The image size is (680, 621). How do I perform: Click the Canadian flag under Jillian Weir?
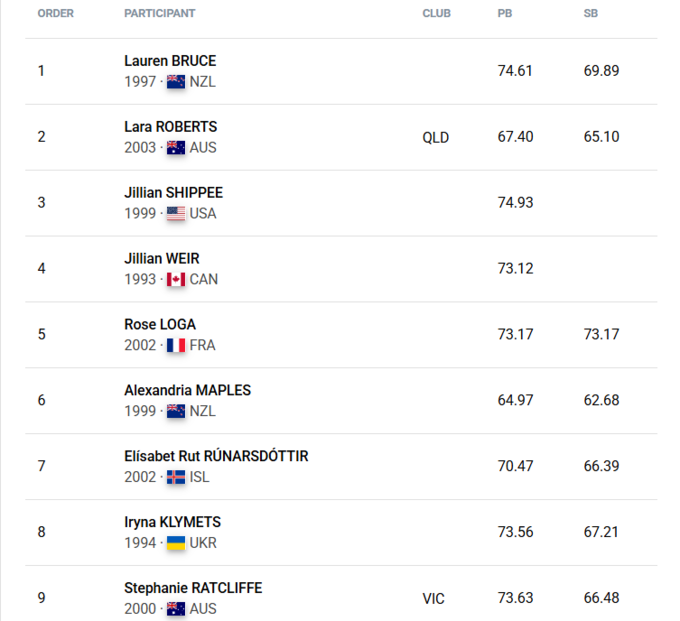[x=176, y=280]
